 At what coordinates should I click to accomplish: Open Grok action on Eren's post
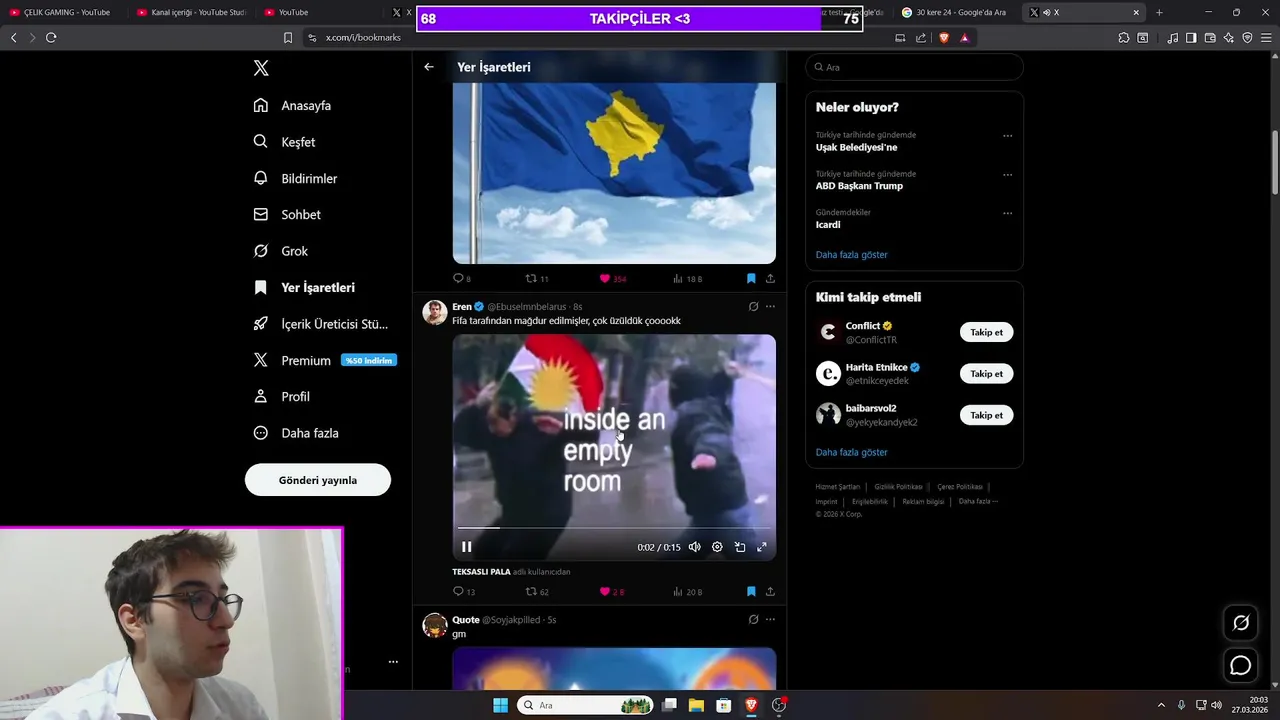[x=753, y=307]
